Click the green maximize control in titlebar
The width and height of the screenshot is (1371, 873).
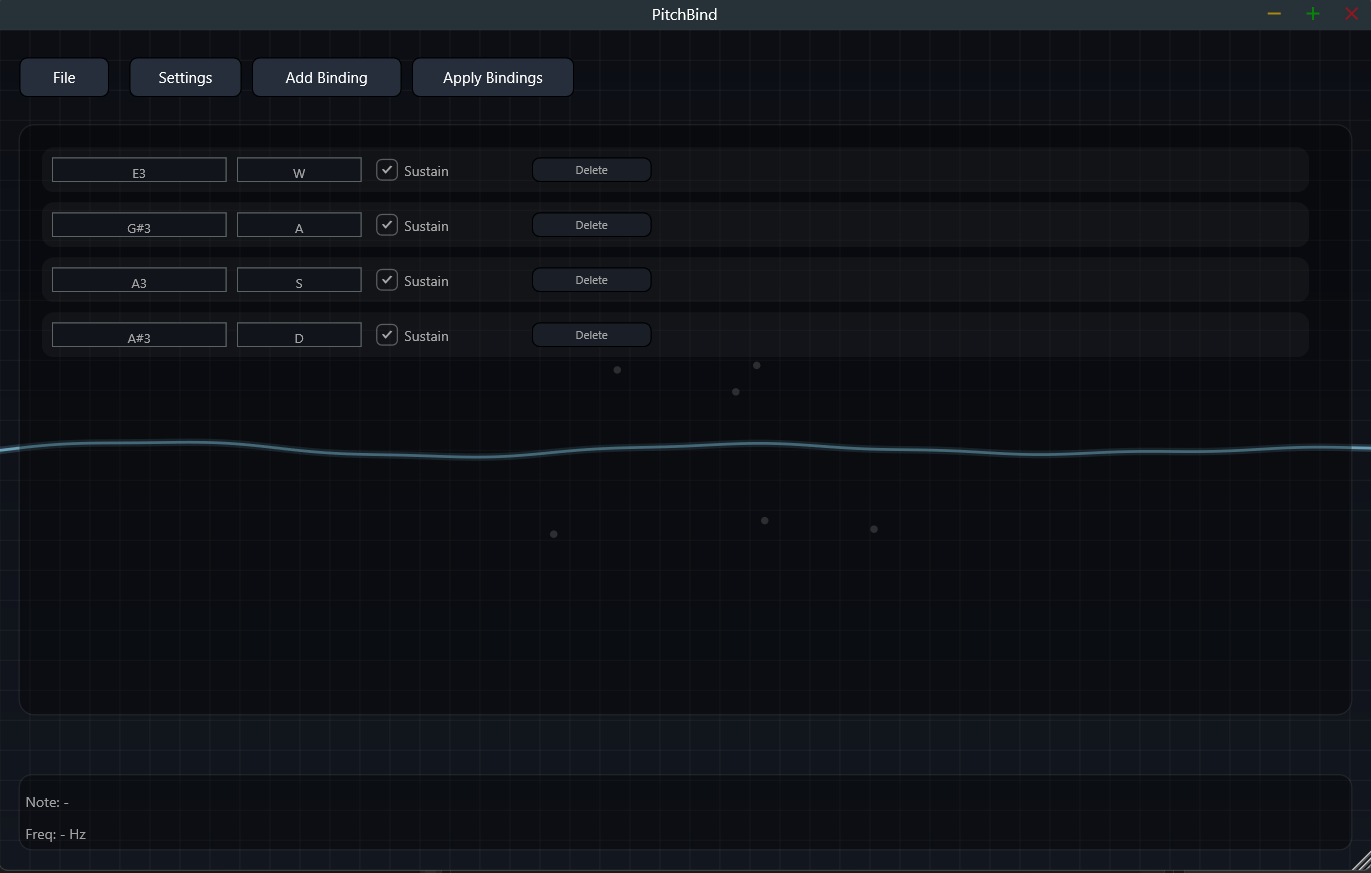coord(1312,14)
